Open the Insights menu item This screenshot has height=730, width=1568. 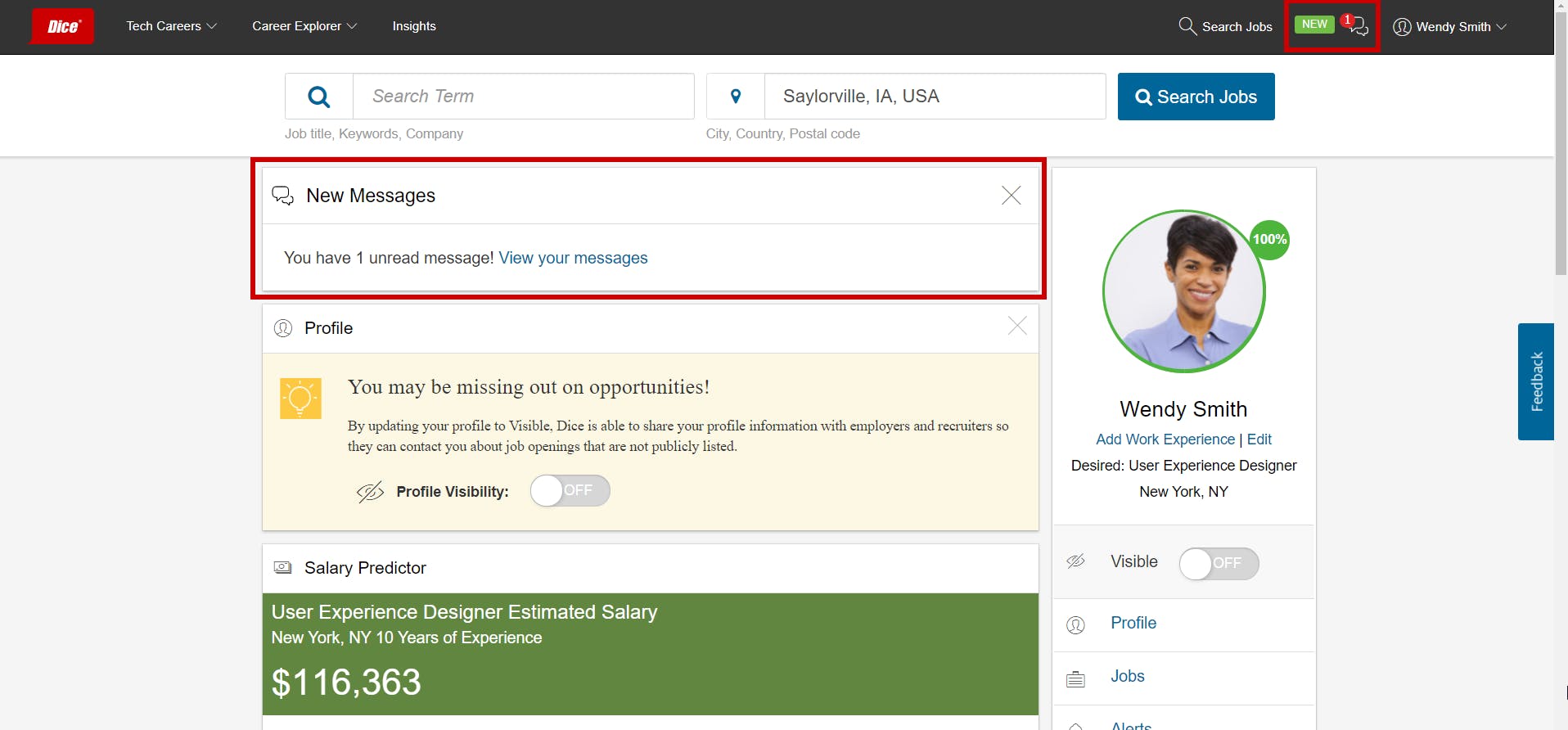click(x=414, y=26)
